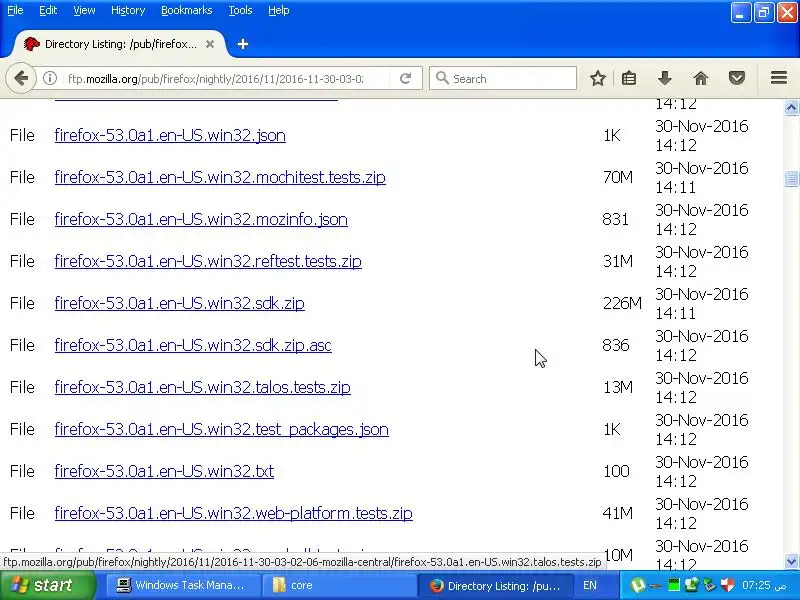Click the 831 size value
Image resolution: width=800 pixels, height=600 pixels.
(615, 219)
